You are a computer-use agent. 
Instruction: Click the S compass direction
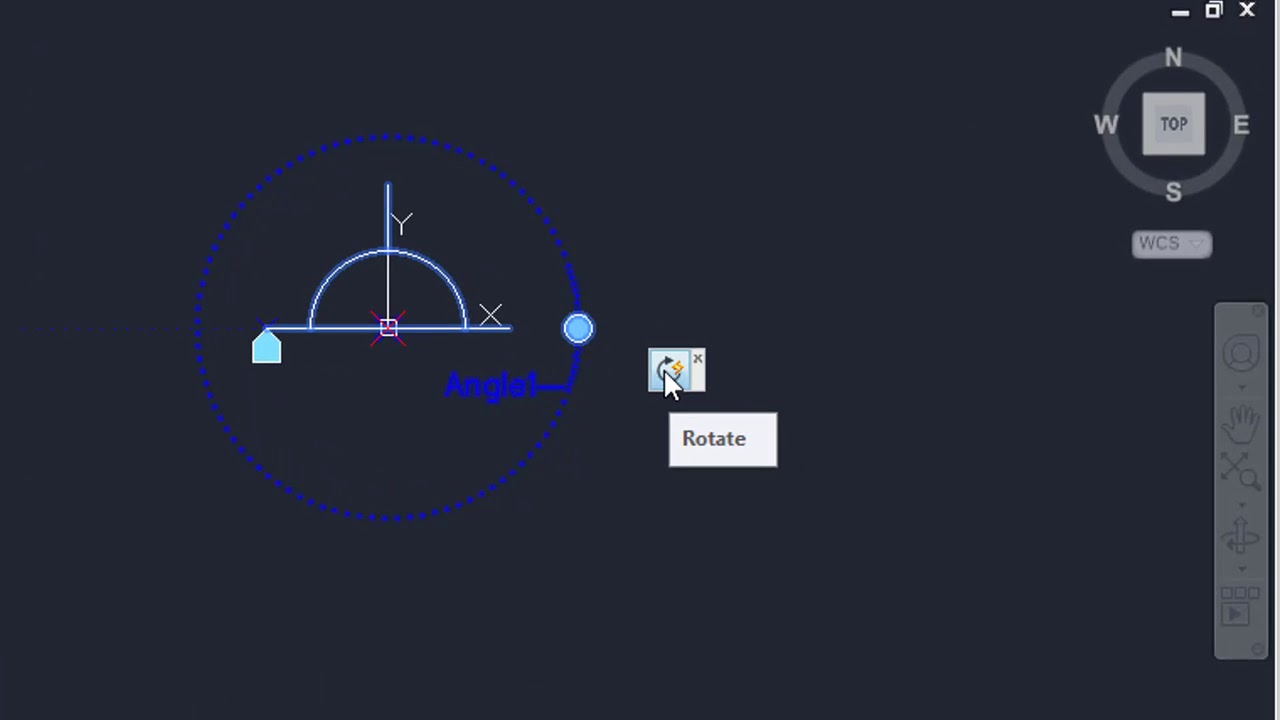point(1173,192)
